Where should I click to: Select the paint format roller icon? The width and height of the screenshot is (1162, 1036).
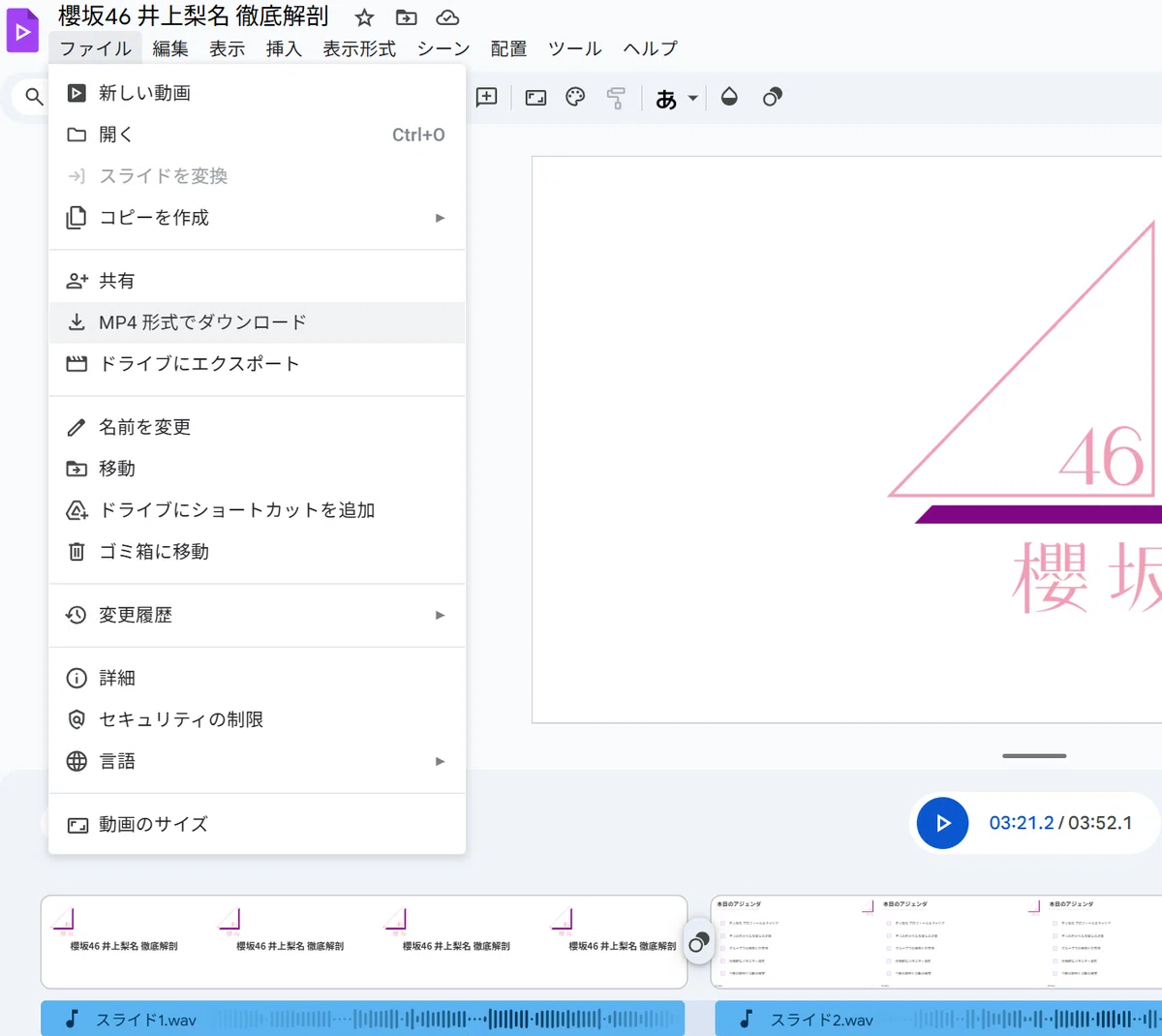pos(616,97)
